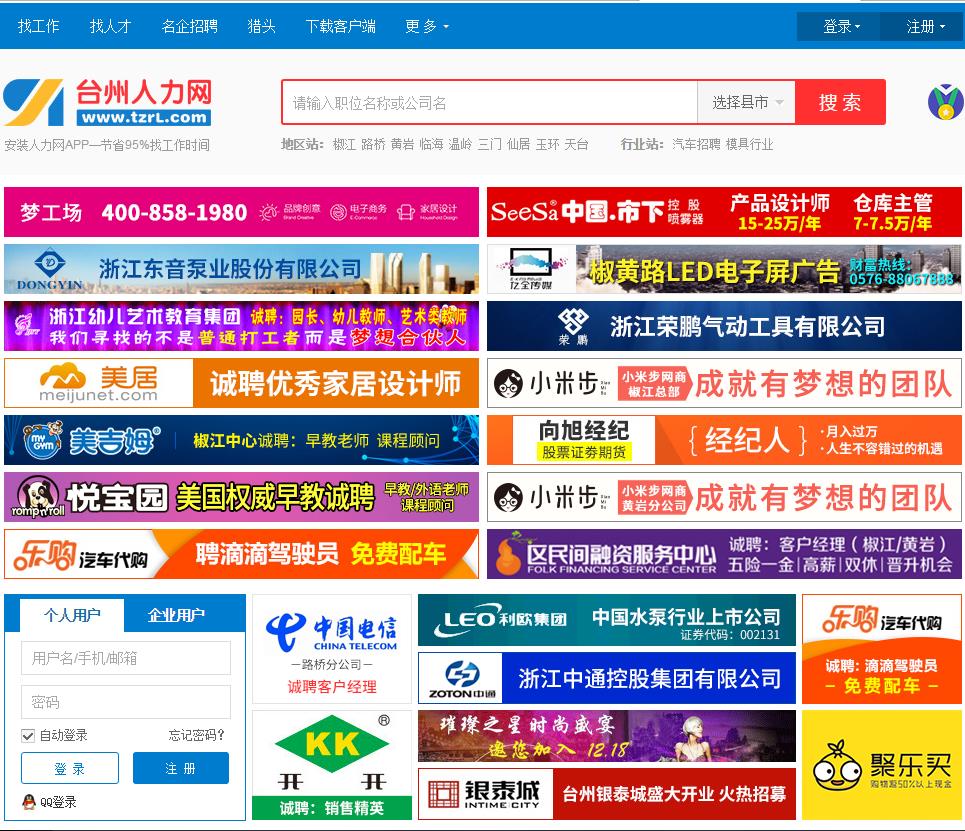Open the 美吉姆 早教老师 banner
This screenshot has height=831, width=965.
point(241,440)
